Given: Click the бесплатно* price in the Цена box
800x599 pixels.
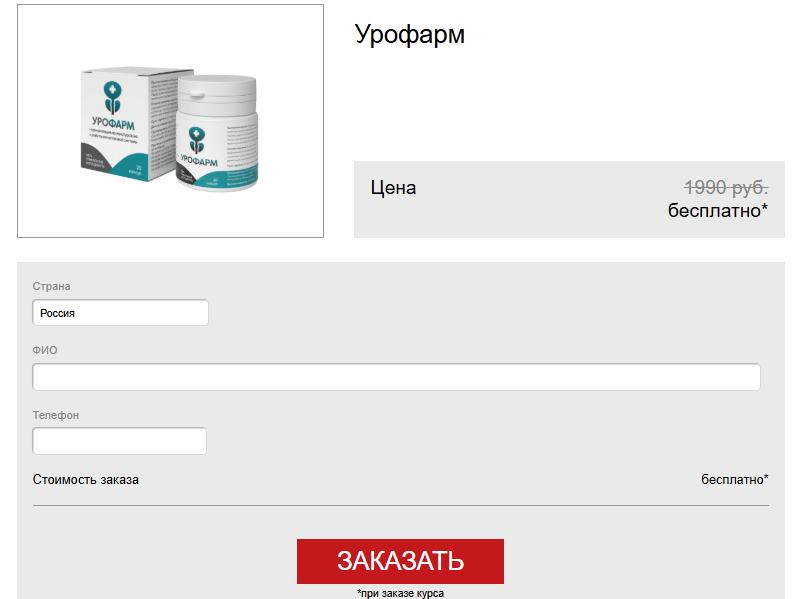Looking at the screenshot, I should 717,210.
